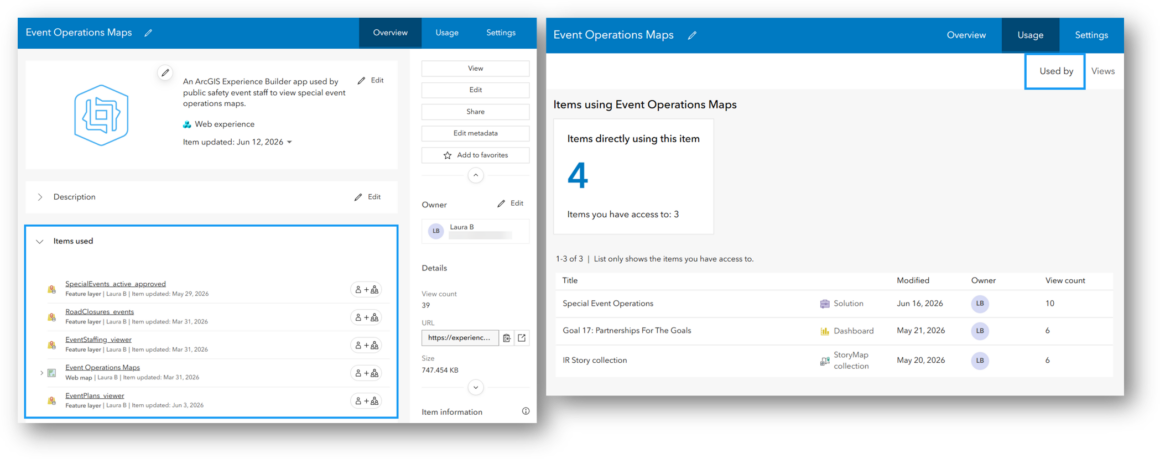
Task: Edit the item thumbnail with the pencil icon
Action: [x=166, y=73]
